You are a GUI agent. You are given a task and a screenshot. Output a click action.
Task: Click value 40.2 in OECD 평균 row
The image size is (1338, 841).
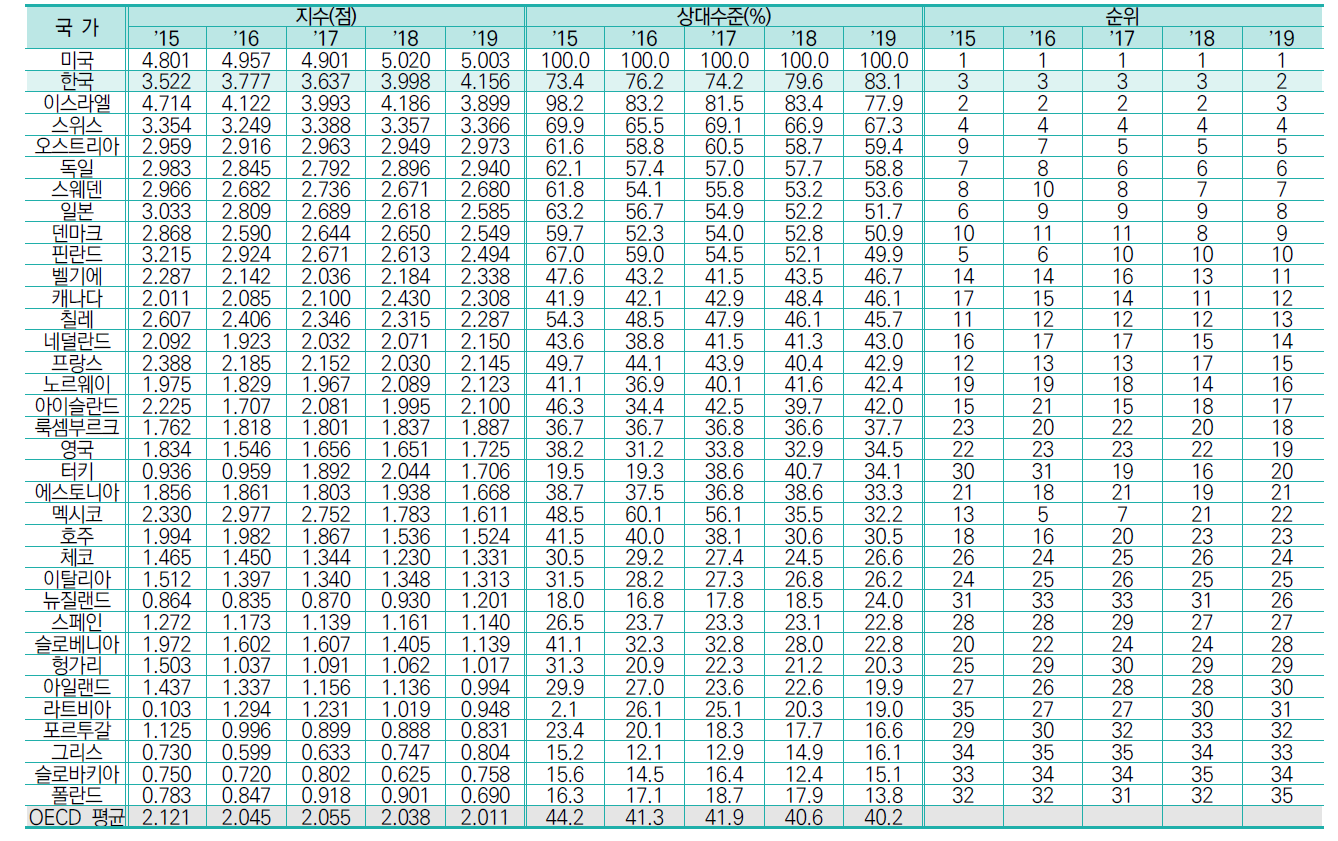tap(883, 817)
